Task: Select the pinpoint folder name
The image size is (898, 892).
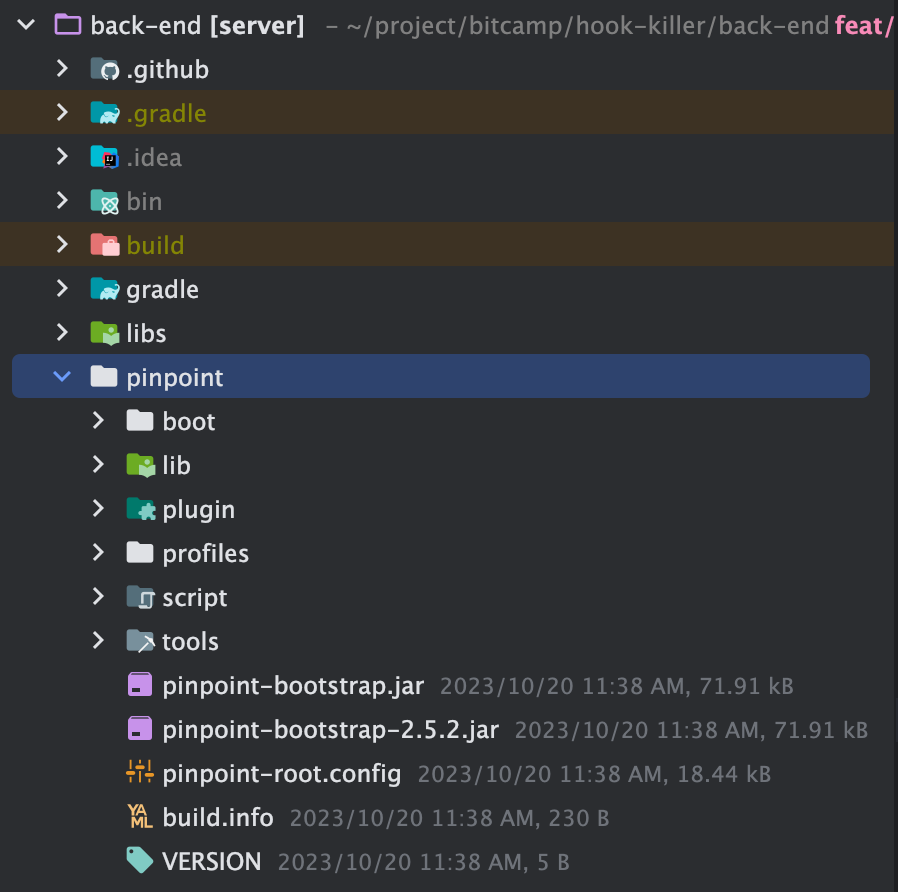Action: click(x=175, y=378)
